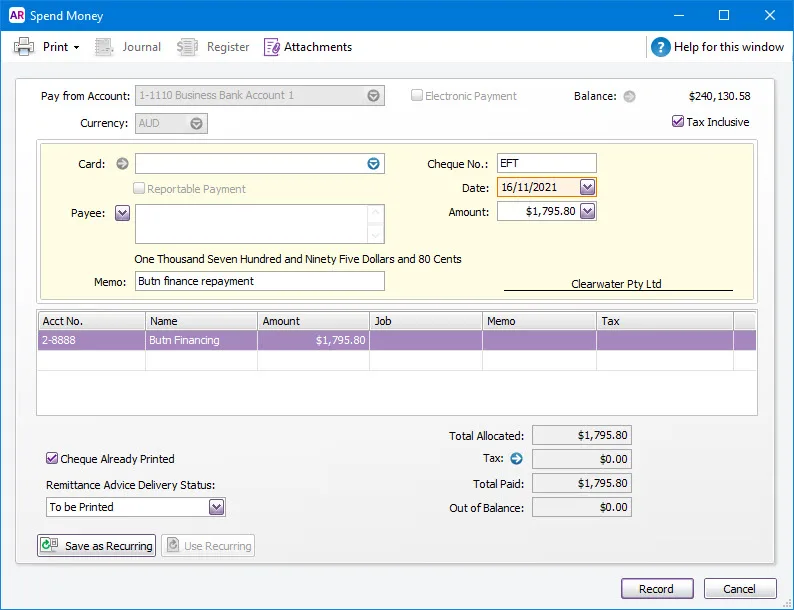The width and height of the screenshot is (794, 610).
Task: Open the Card selection dropdown arrow
Action: click(373, 164)
